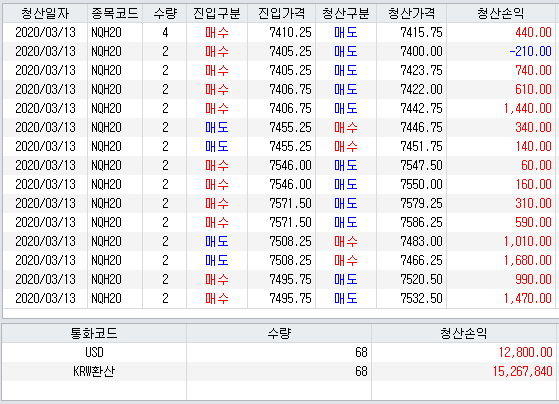
Task: Click the 청산구분 column header
Action: click(x=345, y=14)
